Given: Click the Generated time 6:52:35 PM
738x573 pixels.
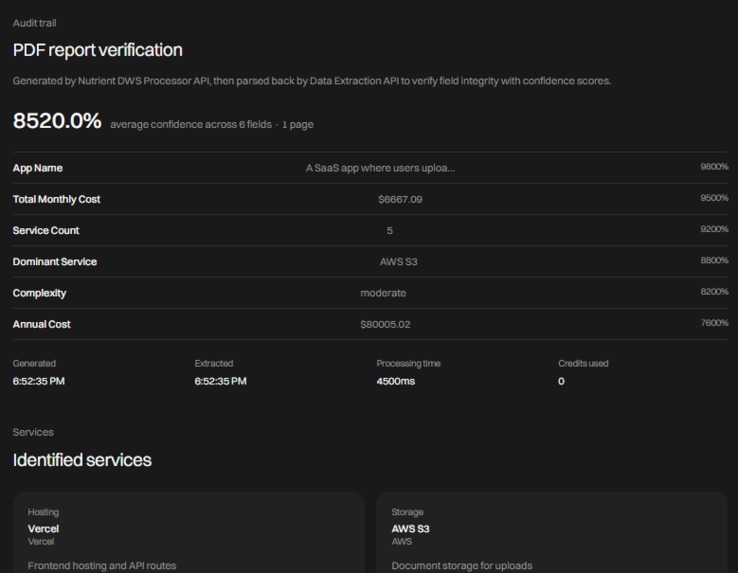Looking at the screenshot, I should (39, 381).
